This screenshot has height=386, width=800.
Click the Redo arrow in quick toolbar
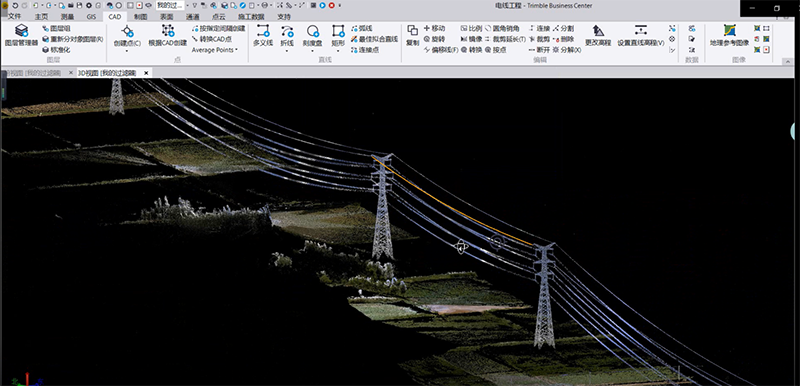24,6
